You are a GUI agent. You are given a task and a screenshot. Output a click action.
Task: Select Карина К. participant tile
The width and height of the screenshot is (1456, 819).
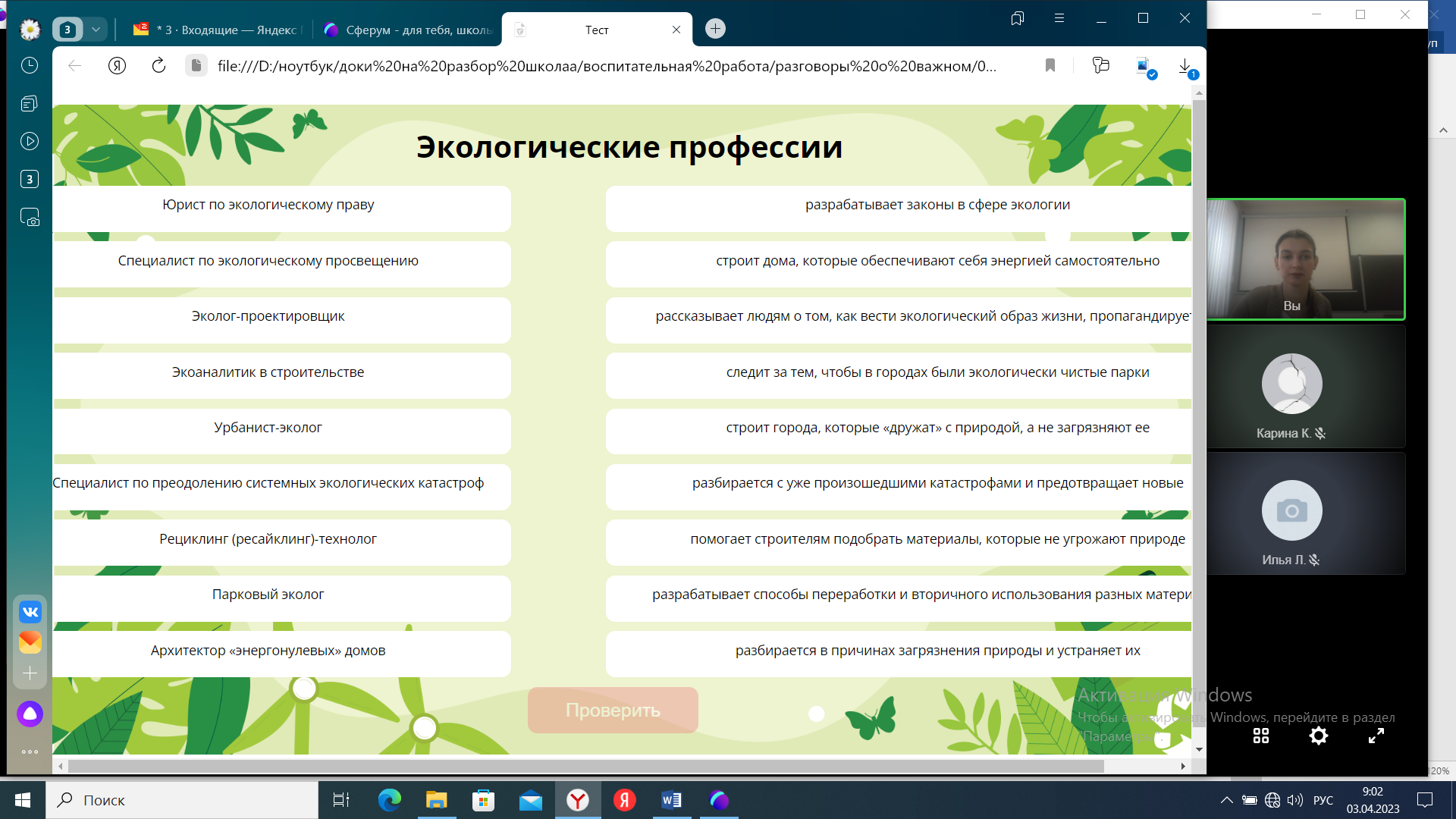1306,387
